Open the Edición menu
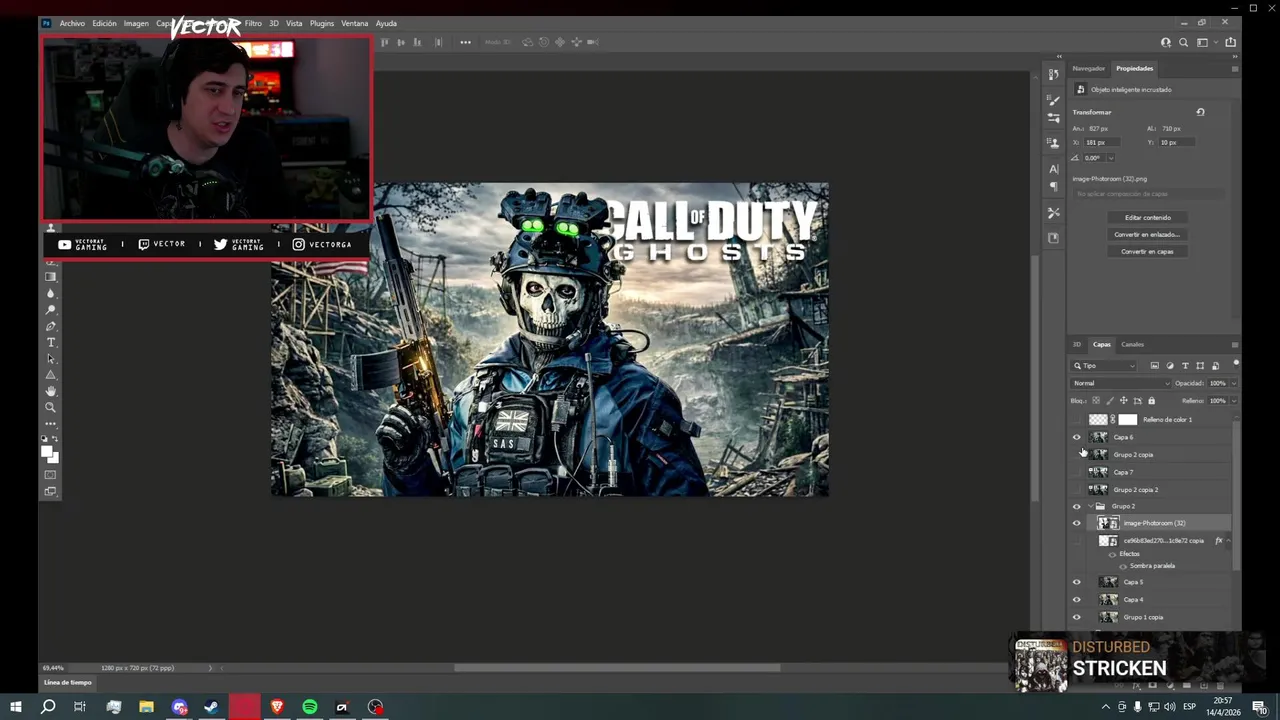The height and width of the screenshot is (720, 1280). tap(104, 23)
